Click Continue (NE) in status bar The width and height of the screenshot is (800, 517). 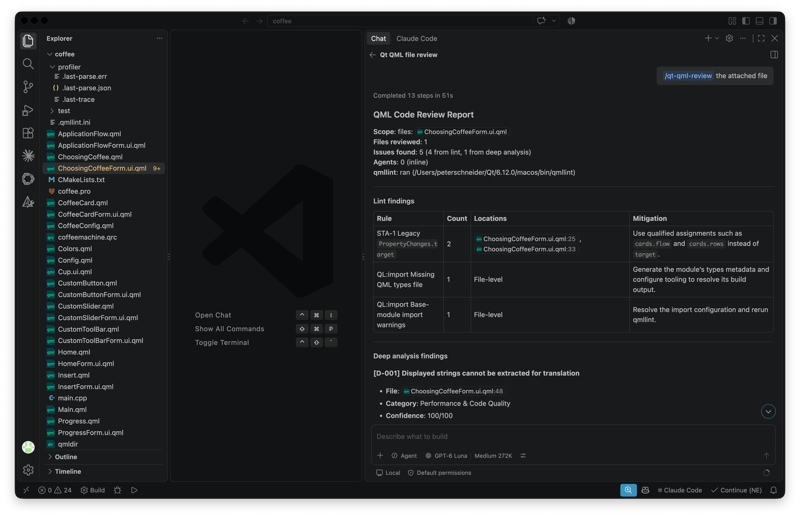point(736,490)
